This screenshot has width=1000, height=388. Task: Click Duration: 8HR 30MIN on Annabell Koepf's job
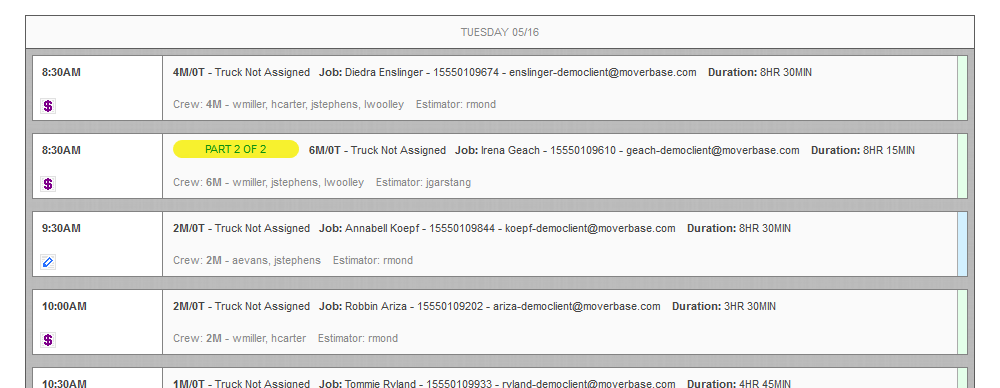coord(739,228)
